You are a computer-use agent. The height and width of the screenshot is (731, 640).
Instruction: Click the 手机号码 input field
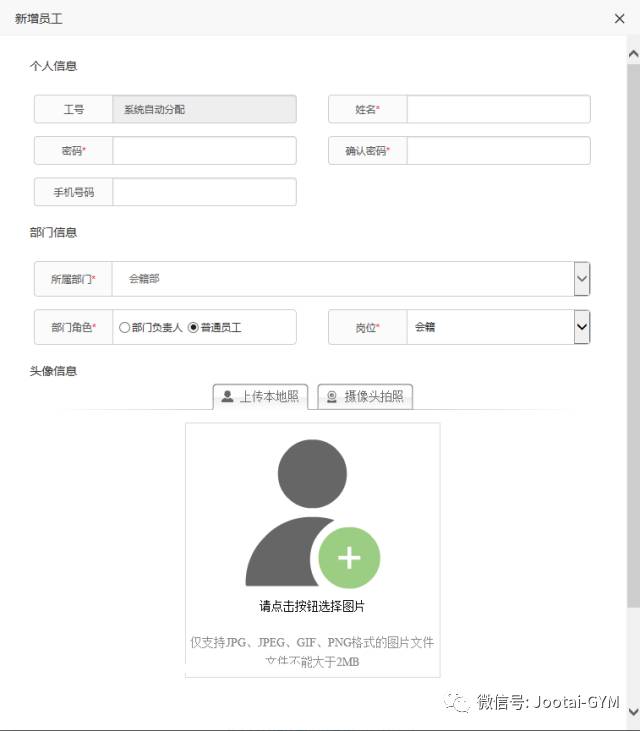point(204,192)
